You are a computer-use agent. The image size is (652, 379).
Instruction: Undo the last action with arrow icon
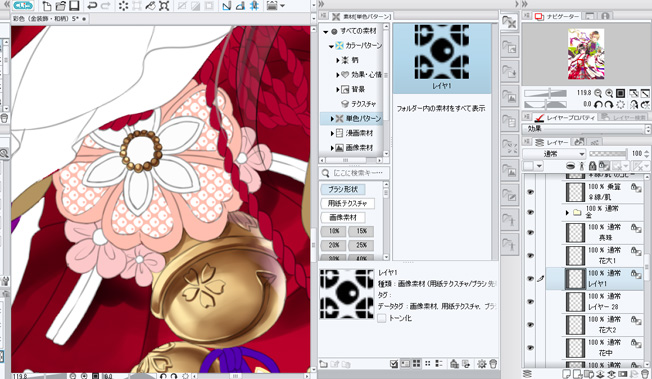[x=92, y=6]
